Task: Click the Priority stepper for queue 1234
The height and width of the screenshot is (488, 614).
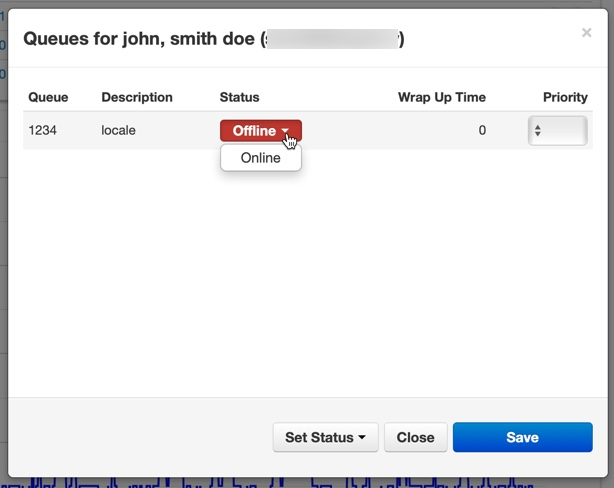Action: (x=558, y=130)
